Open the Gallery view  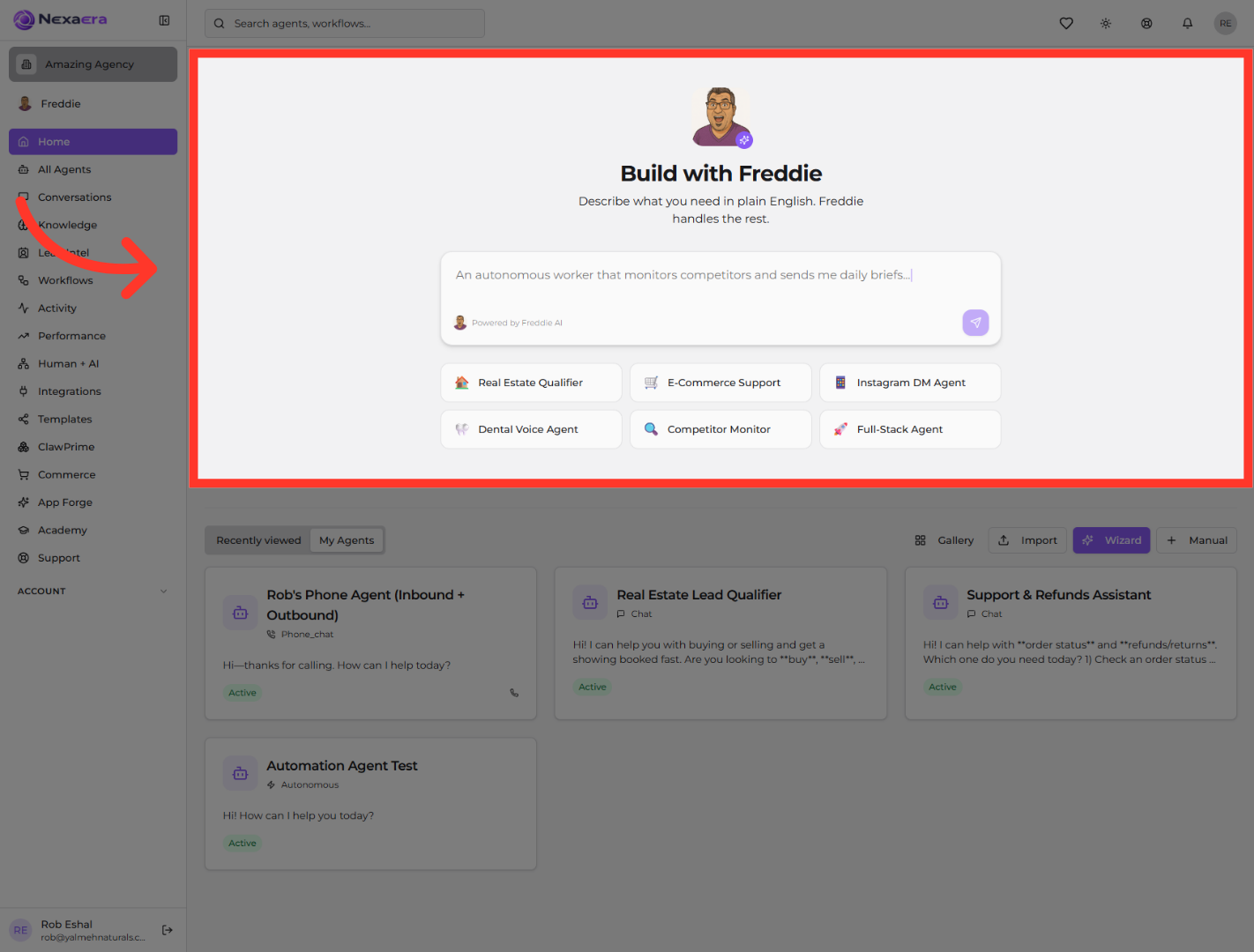pyautogui.click(x=944, y=540)
